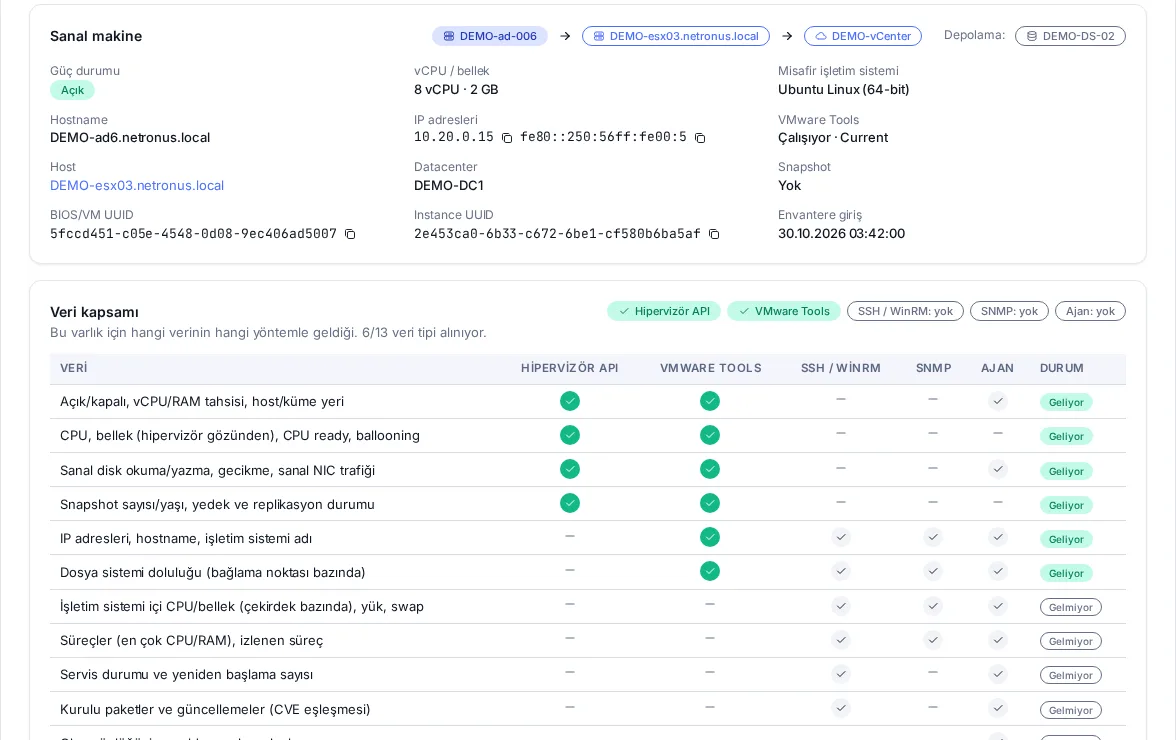Screen dimensions: 1176x740
Task: Click SNMP check in İşletim sistemi içi row
Action: pyautogui.click(x=933, y=606)
